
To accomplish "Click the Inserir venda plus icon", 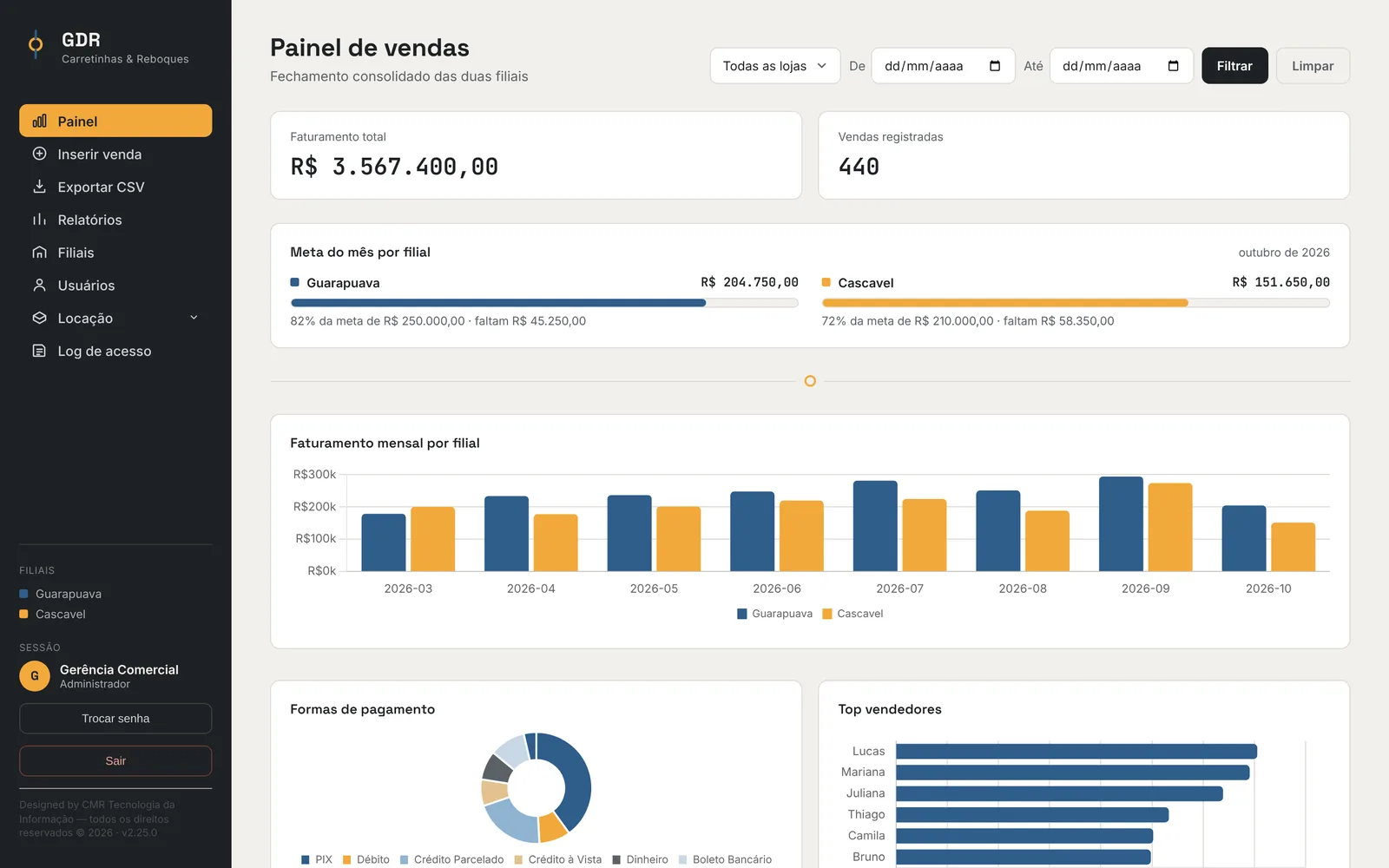I will (39, 154).
